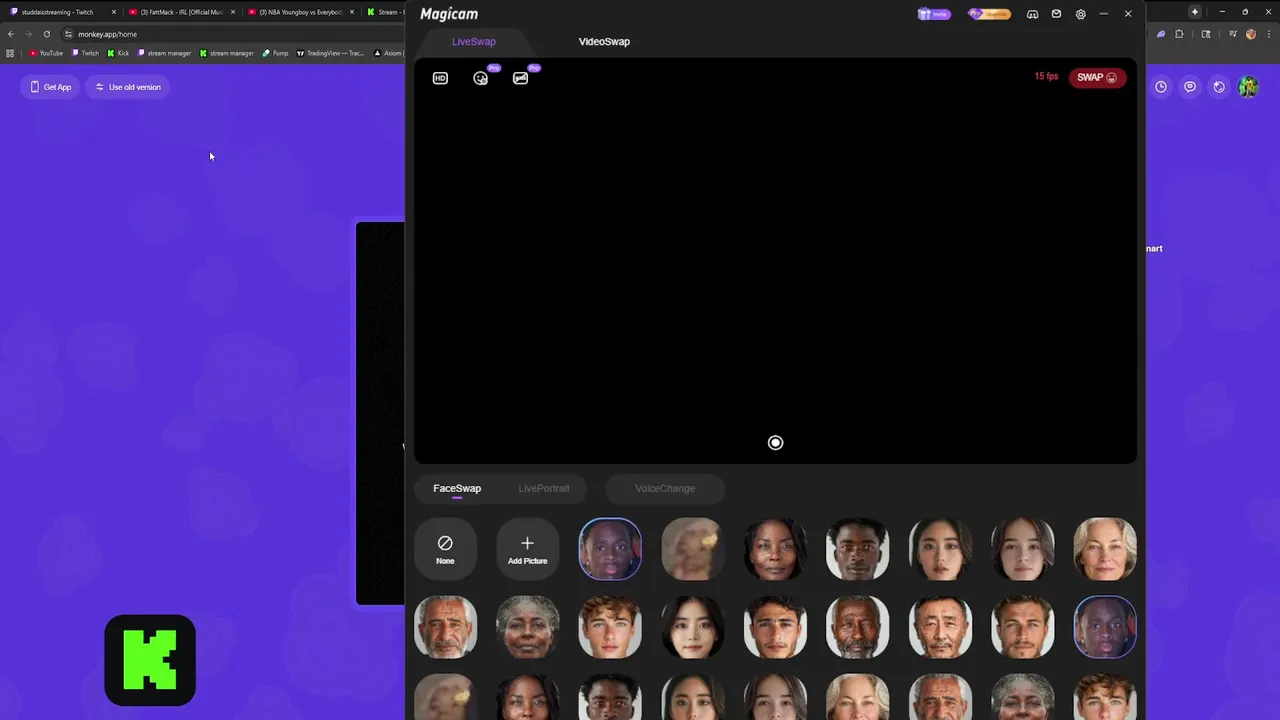The image size is (1280, 720).
Task: Open the history clock icon on Monkey page
Action: point(1161,87)
